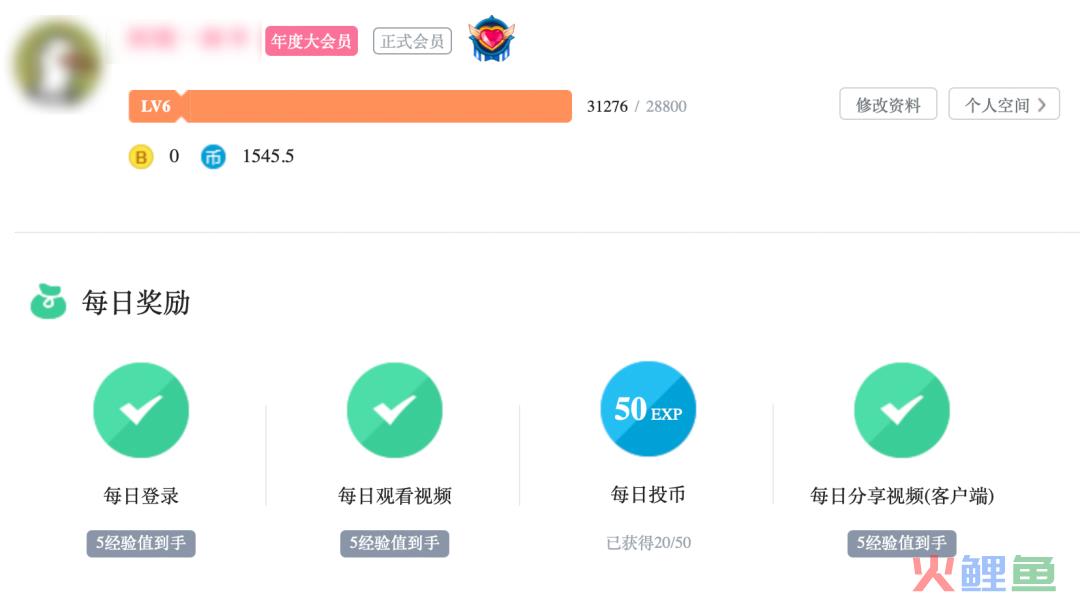
Task: Click the green money bag 每日奖励 icon
Action: point(48,301)
